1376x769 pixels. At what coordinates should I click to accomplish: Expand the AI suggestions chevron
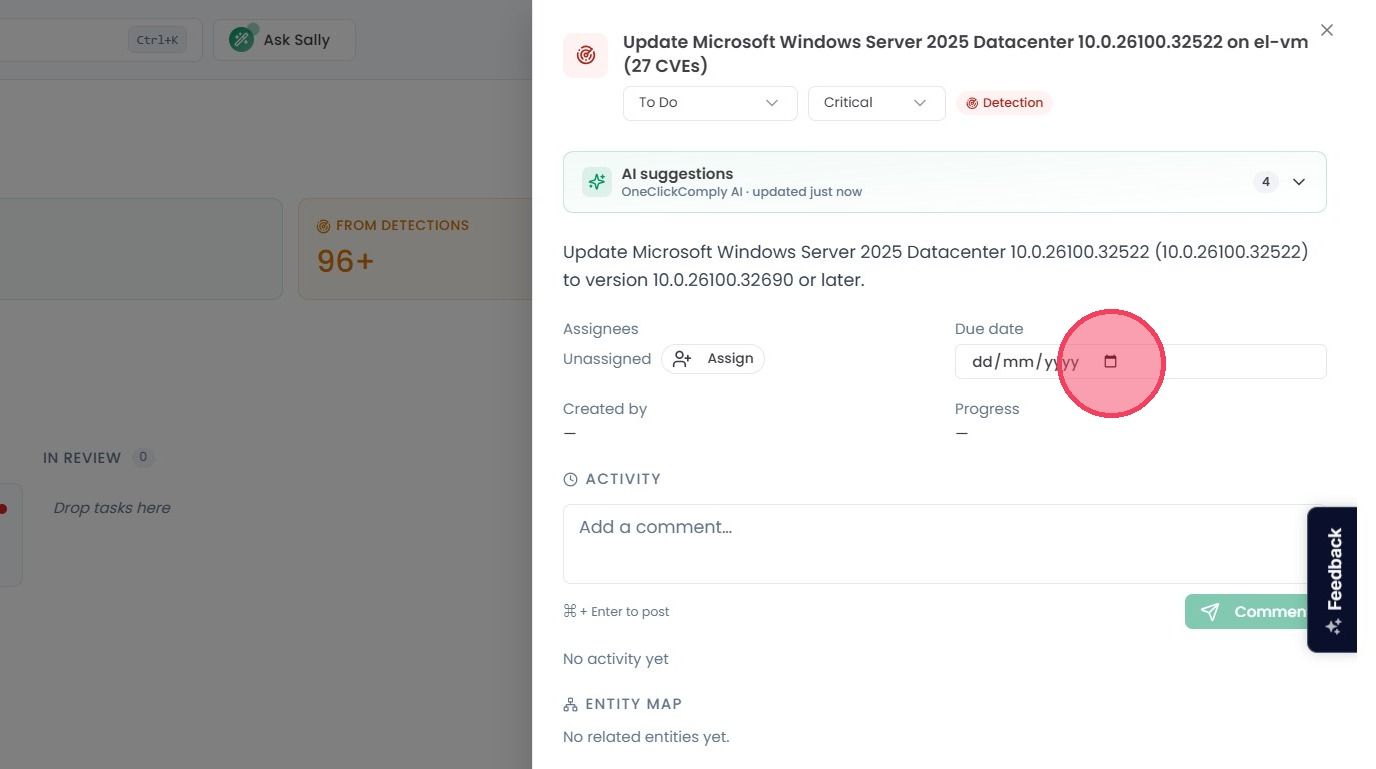[x=1299, y=182]
